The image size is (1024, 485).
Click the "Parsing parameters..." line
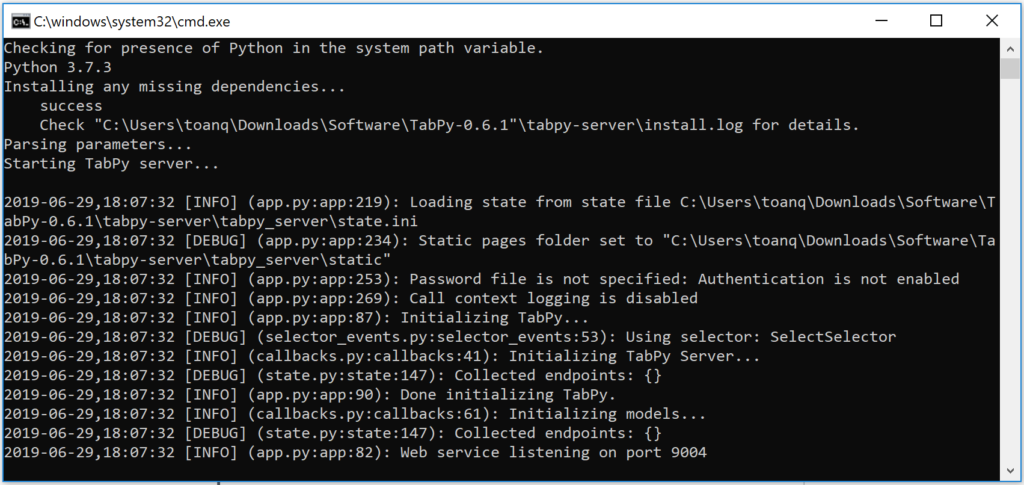[x=98, y=144]
